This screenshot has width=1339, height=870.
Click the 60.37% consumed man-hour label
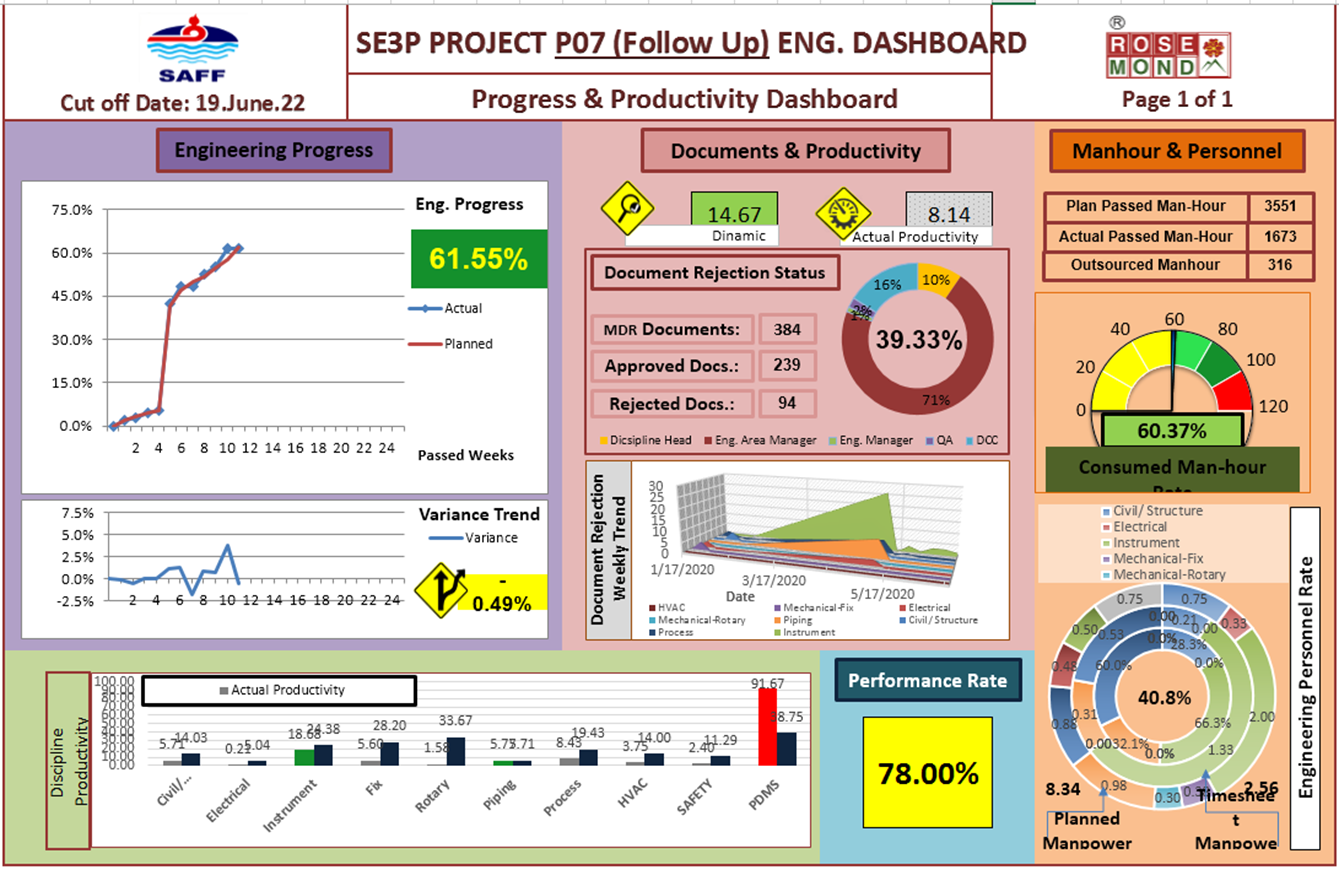tap(1171, 432)
